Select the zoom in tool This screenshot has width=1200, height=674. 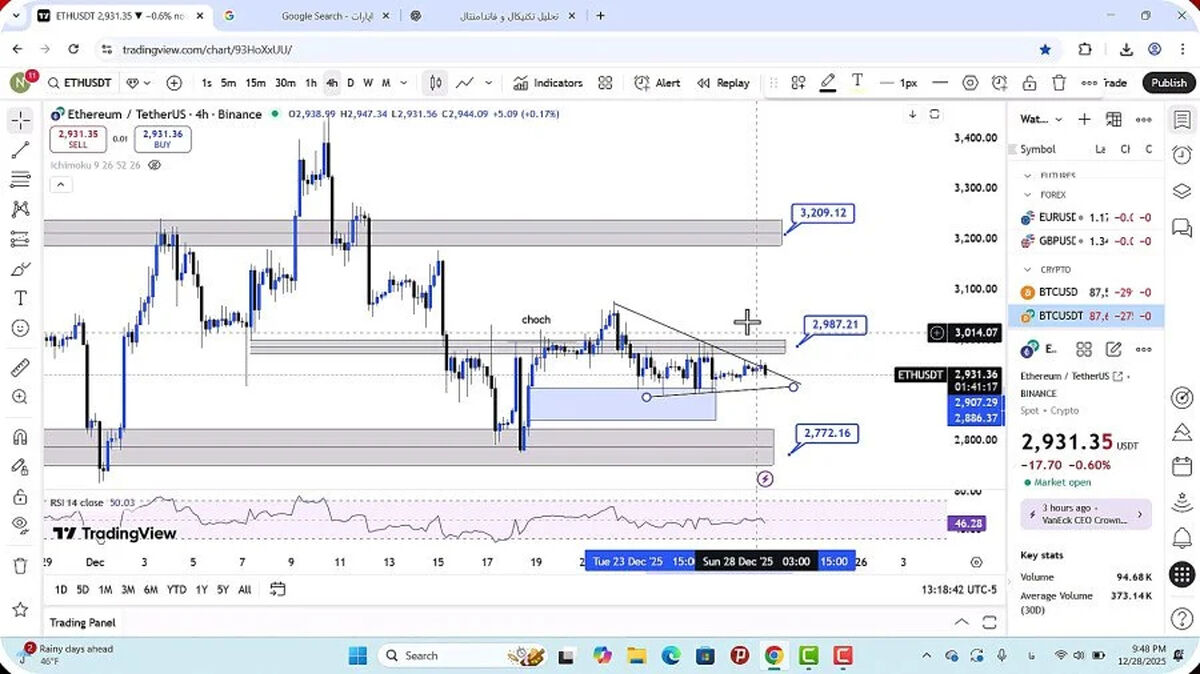click(x=20, y=397)
